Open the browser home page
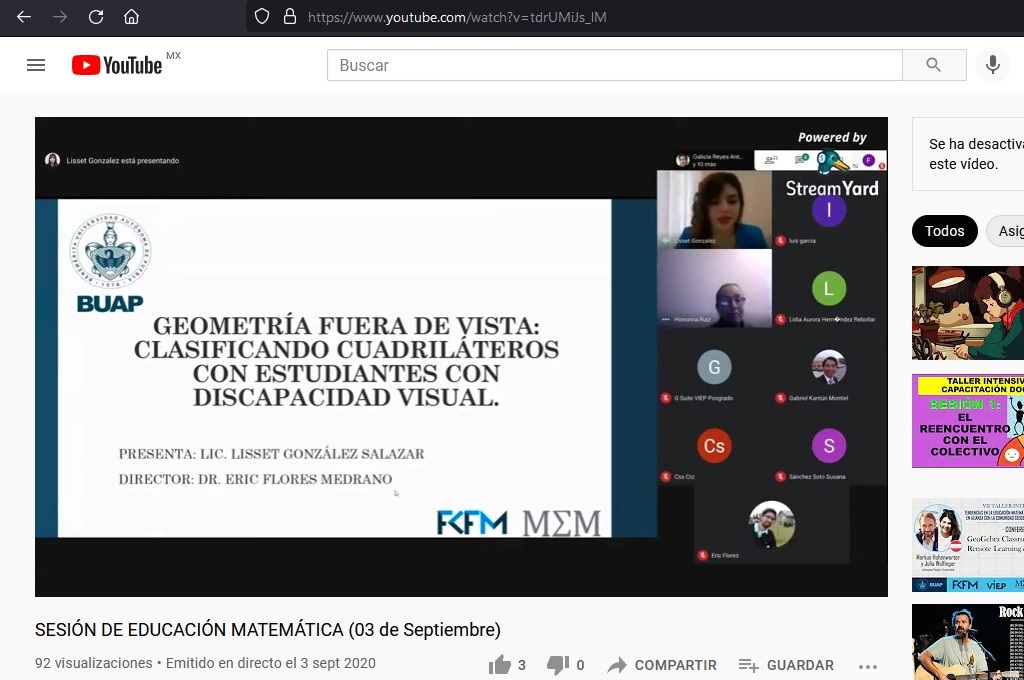 point(131,17)
